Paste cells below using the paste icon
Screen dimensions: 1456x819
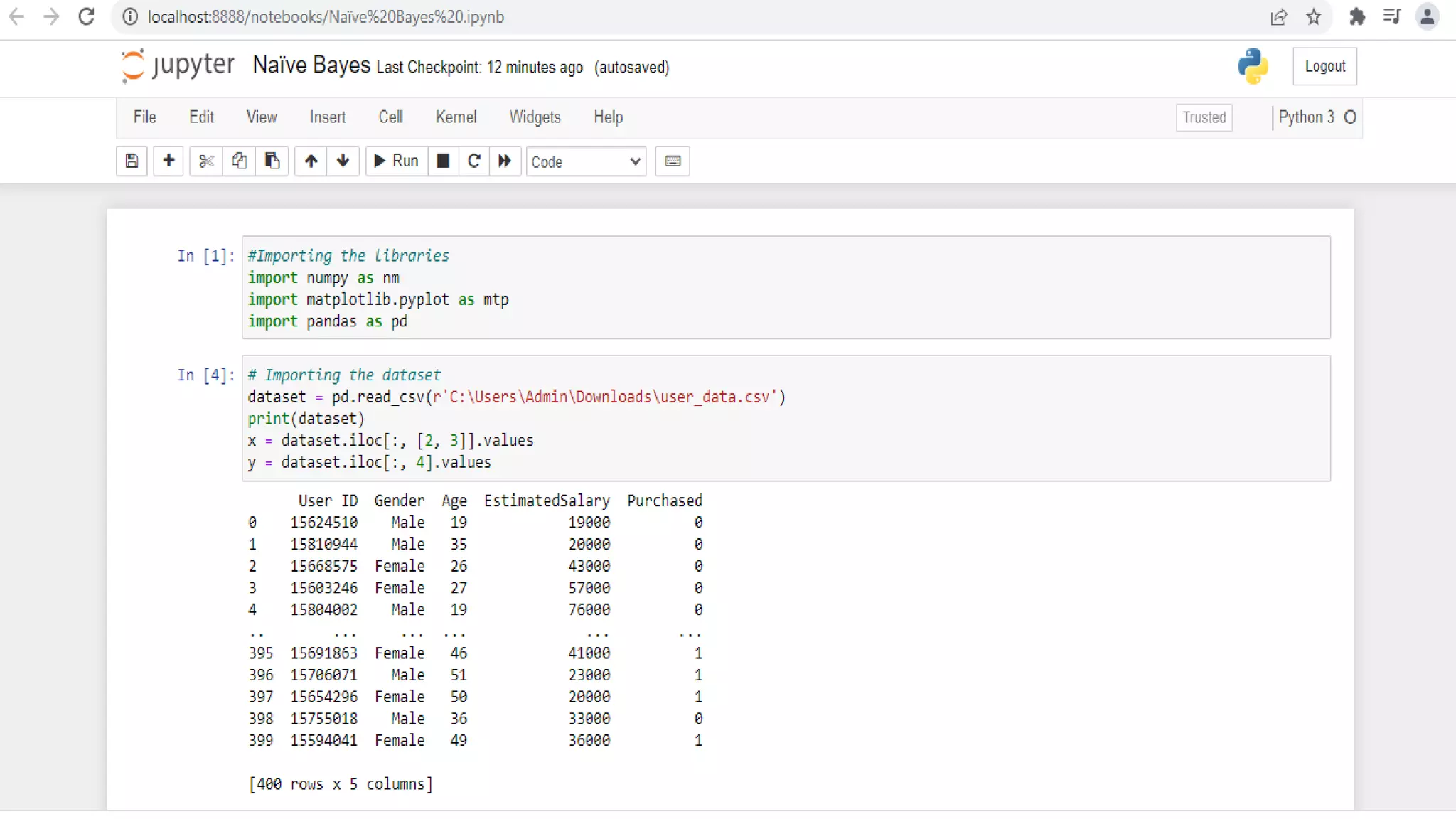pos(272,161)
